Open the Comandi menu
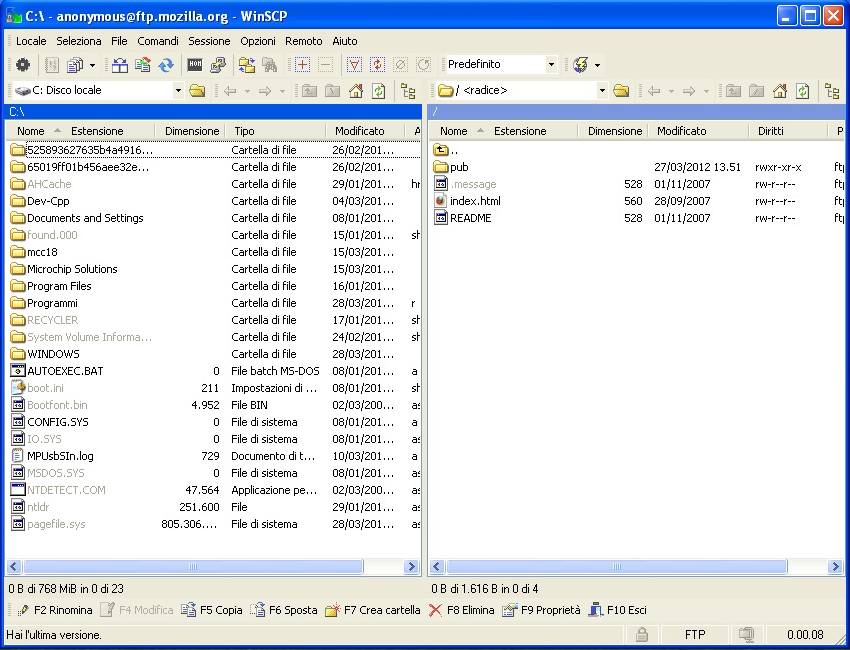This screenshot has width=850, height=650. (x=157, y=41)
